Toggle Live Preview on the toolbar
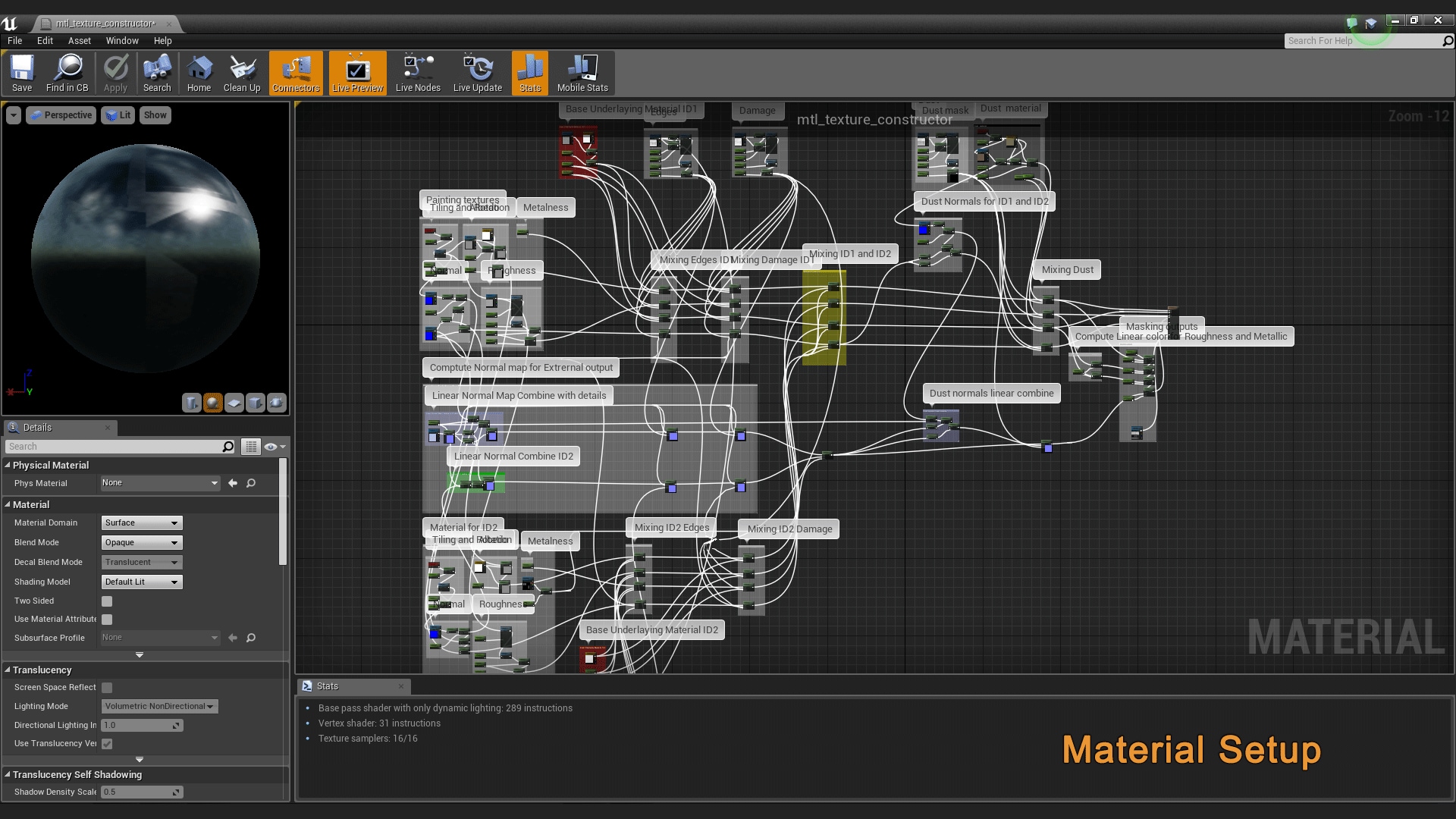Viewport: 1456px width, 819px height. click(x=356, y=73)
